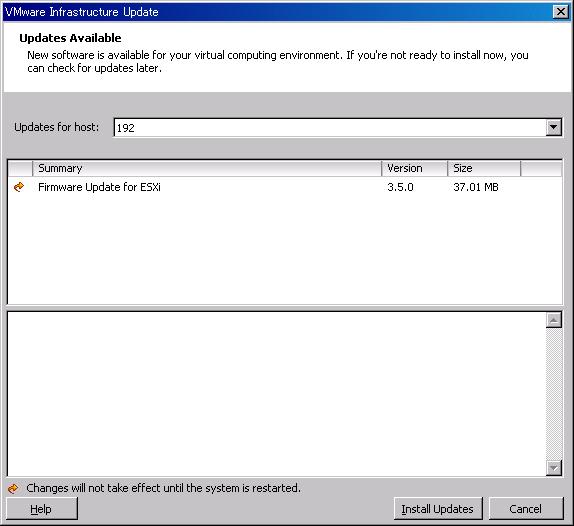
Task: Close the VMware Infrastructure Update window
Action: 561,12
